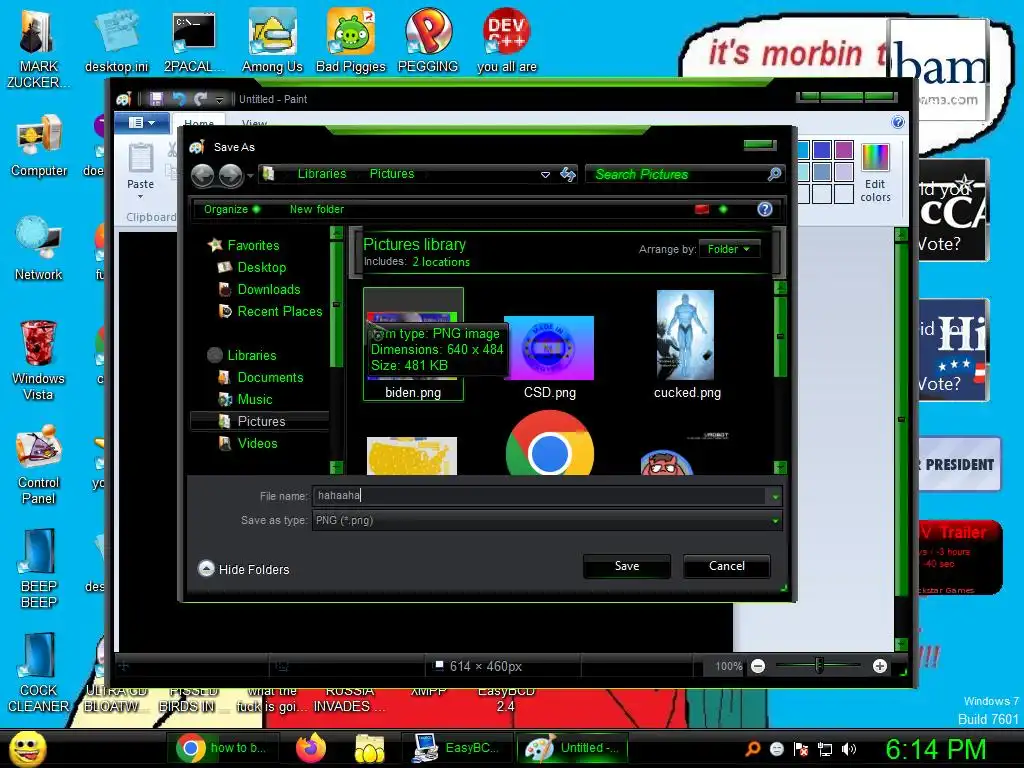
Task: Open the Videos library
Action: coord(257,443)
